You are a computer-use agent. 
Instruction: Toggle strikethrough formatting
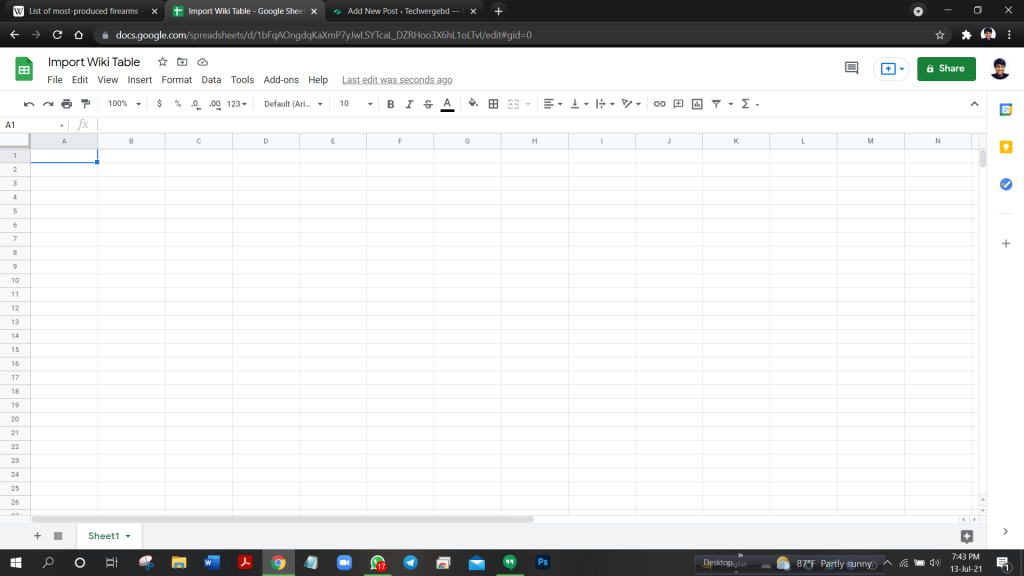click(428, 104)
